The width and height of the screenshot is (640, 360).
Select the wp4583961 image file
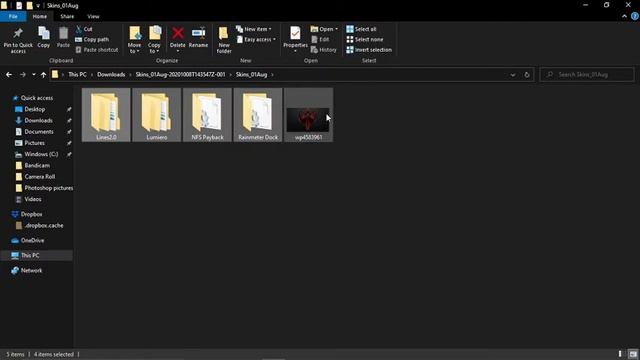coord(309,115)
